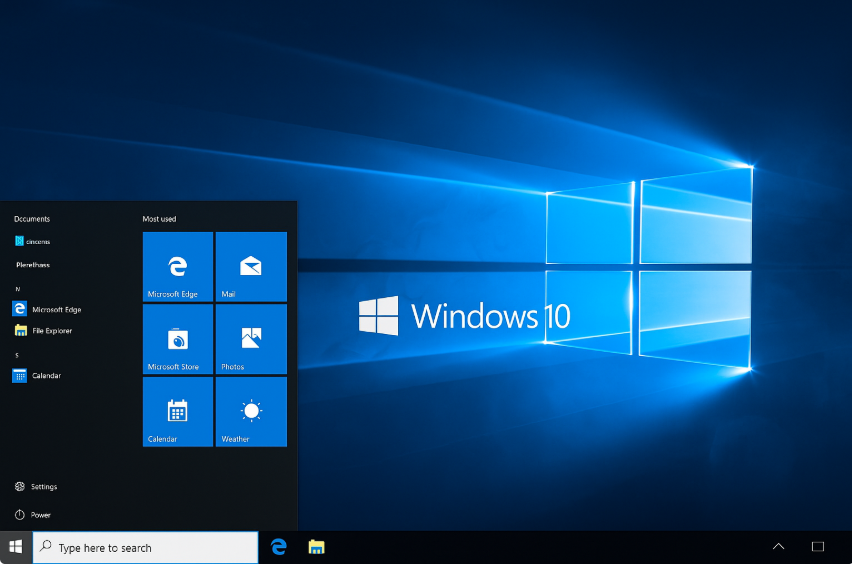Open the notification center icon on the taskbar
The width and height of the screenshot is (852, 565).
pyautogui.click(x=818, y=547)
